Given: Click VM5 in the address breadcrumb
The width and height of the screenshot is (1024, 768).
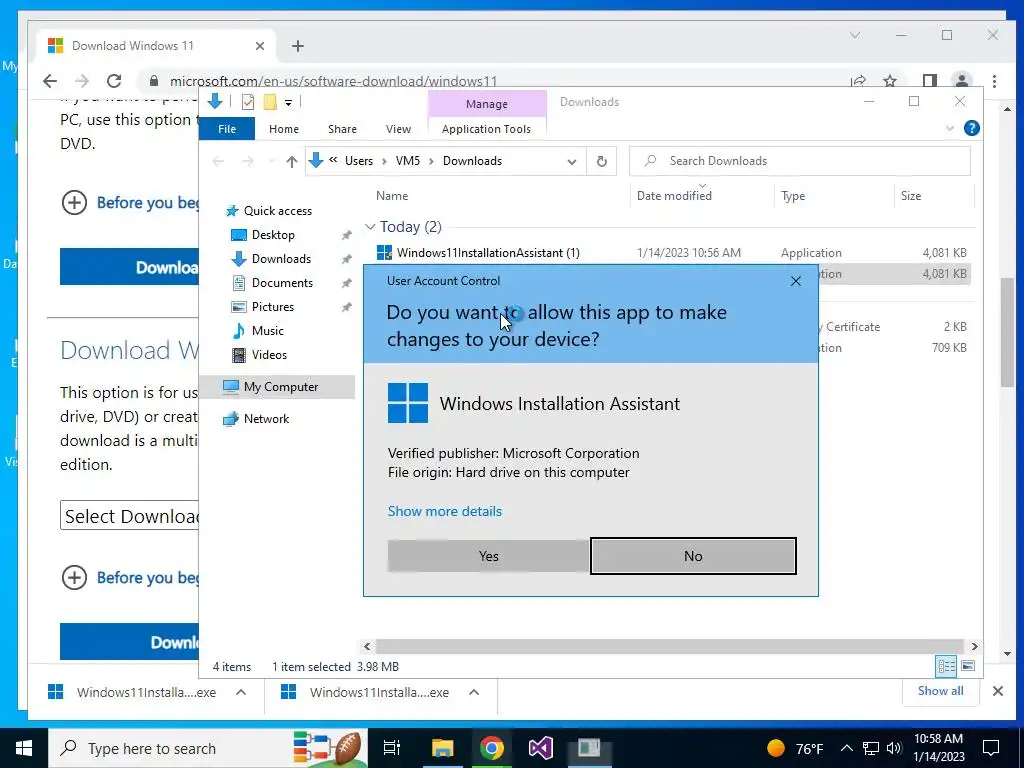Looking at the screenshot, I should pos(408,161).
